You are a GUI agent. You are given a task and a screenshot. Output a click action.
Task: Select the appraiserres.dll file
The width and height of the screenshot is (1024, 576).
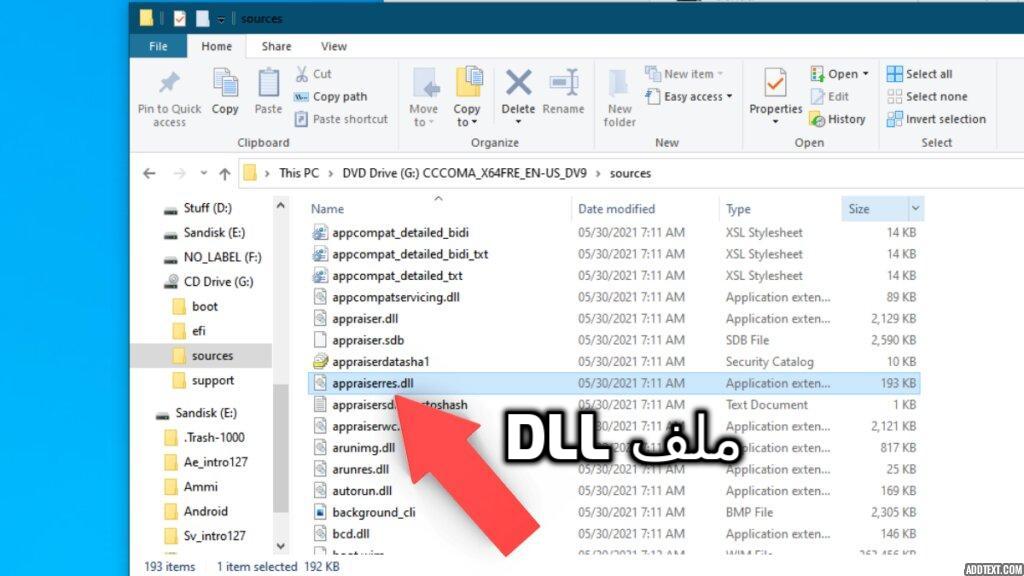click(614, 383)
